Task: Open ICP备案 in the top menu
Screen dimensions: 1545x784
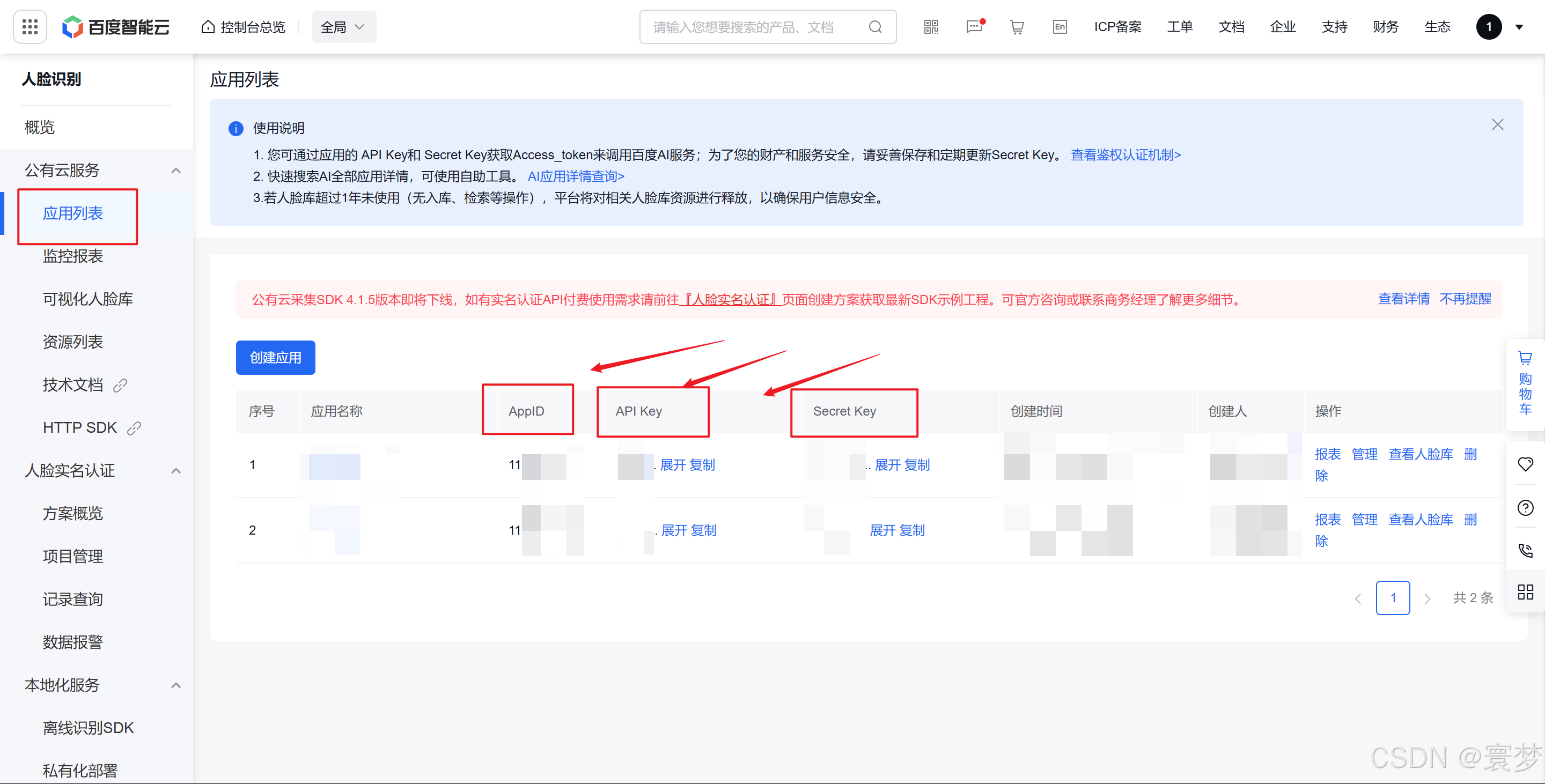Action: [1117, 27]
